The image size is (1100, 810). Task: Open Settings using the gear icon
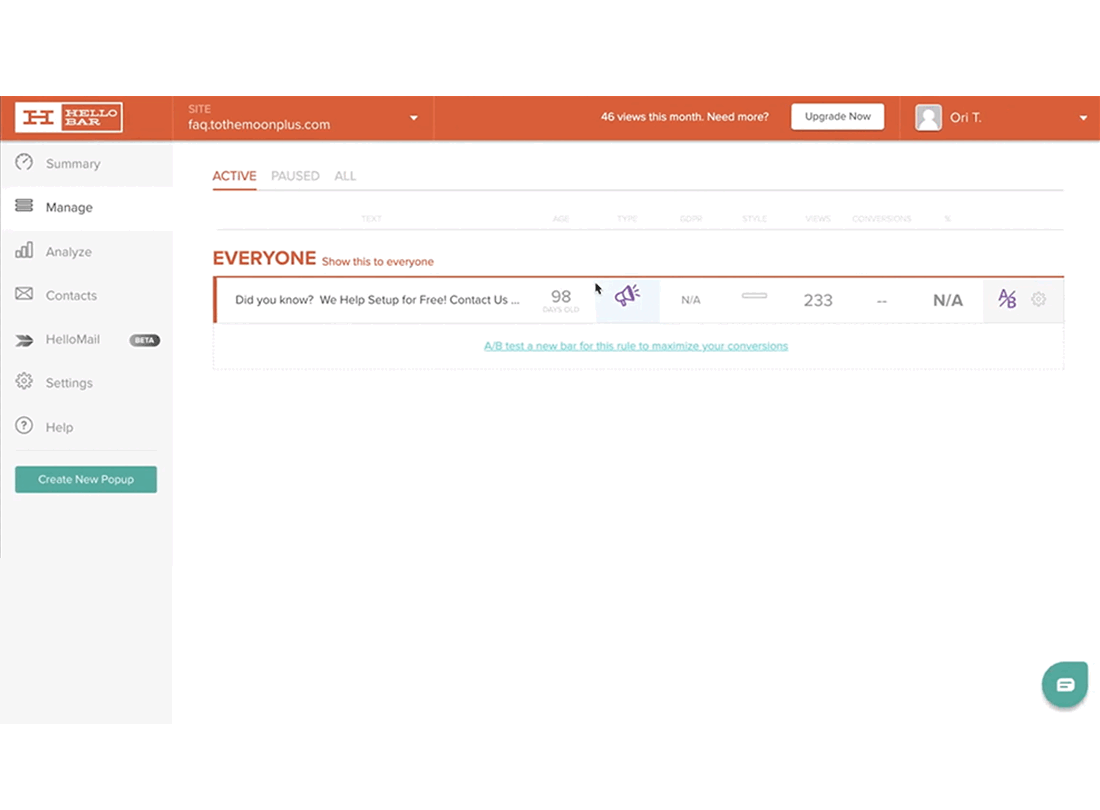coord(23,382)
